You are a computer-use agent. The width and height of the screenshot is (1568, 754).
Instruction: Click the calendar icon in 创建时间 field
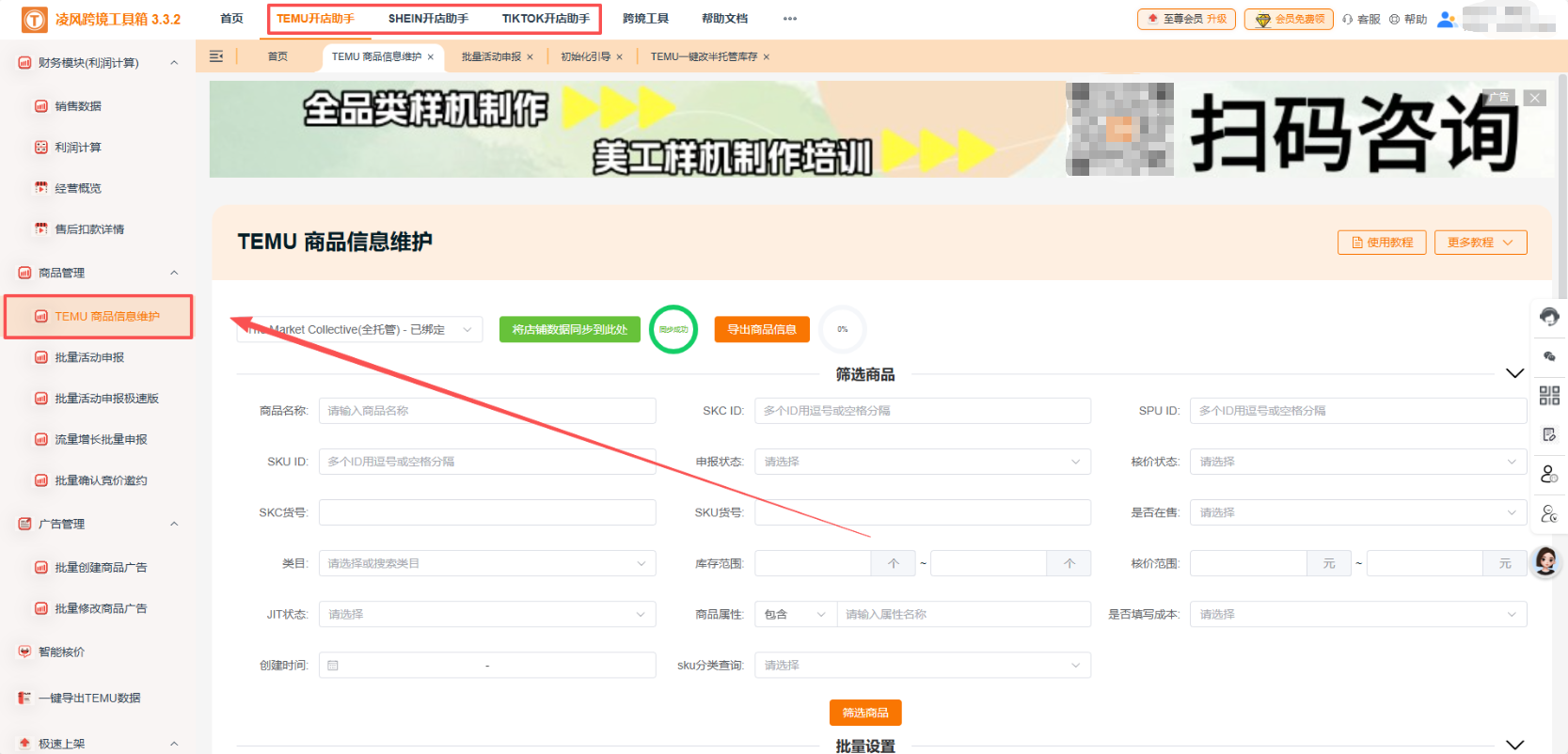click(x=333, y=666)
